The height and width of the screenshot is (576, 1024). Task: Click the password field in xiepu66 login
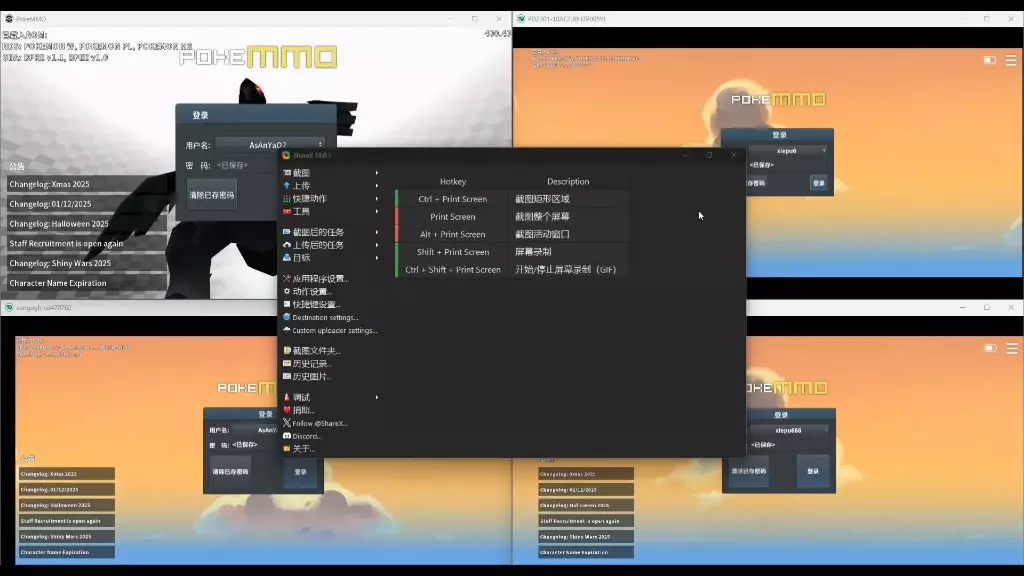pyautogui.click(x=789, y=445)
